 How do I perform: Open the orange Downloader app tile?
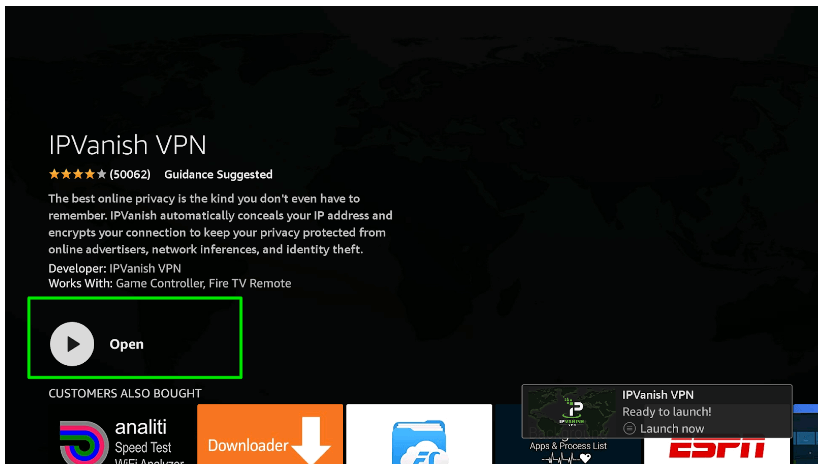[x=270, y=434]
